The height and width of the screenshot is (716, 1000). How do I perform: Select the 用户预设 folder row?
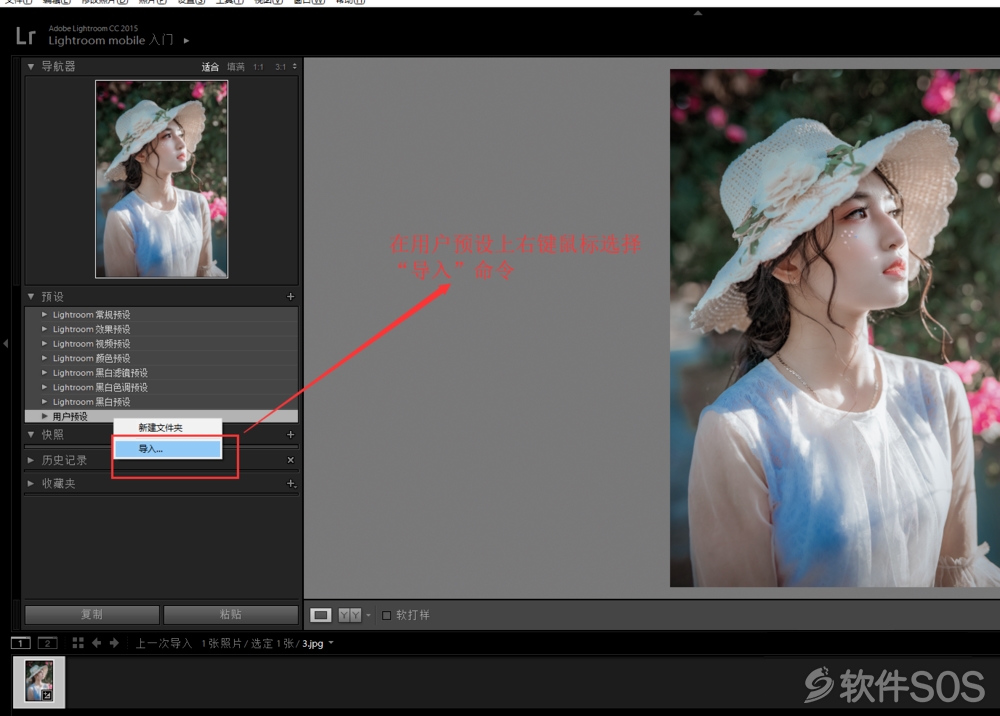point(161,416)
